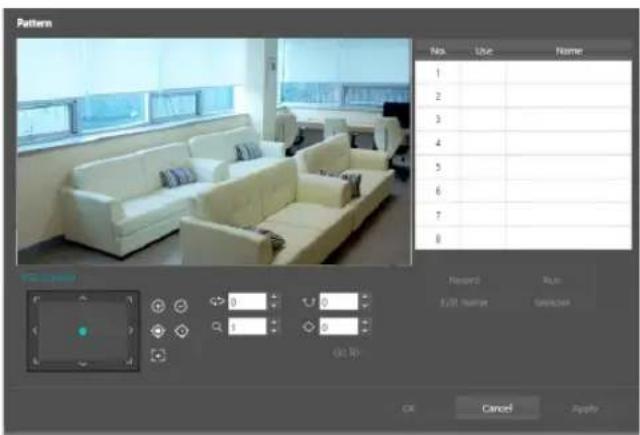Click the Run button
This screenshot has width=640, height=435.
click(552, 280)
